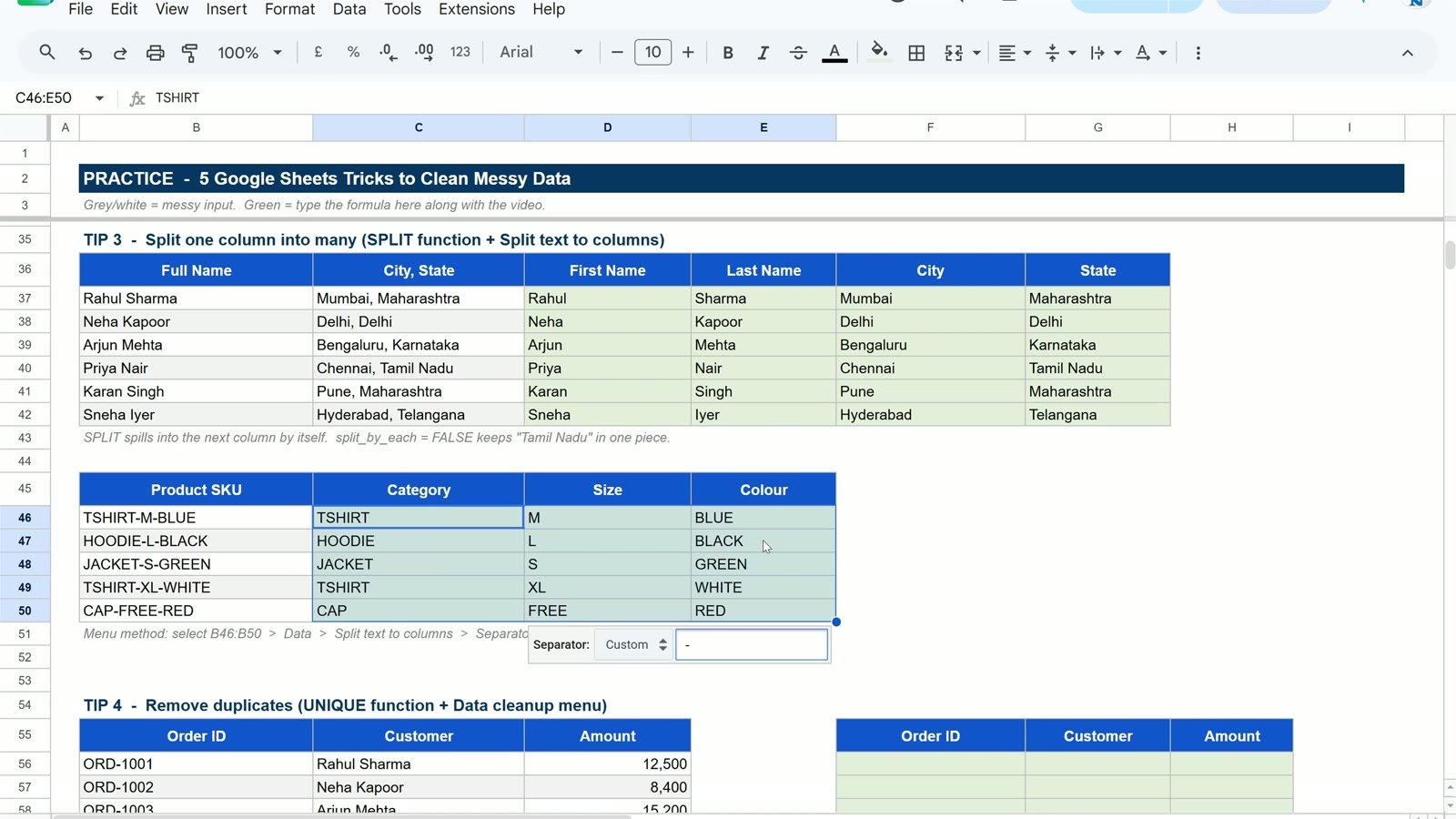Open the Extensions menu
The height and width of the screenshot is (819, 1456).
pyautogui.click(x=477, y=9)
